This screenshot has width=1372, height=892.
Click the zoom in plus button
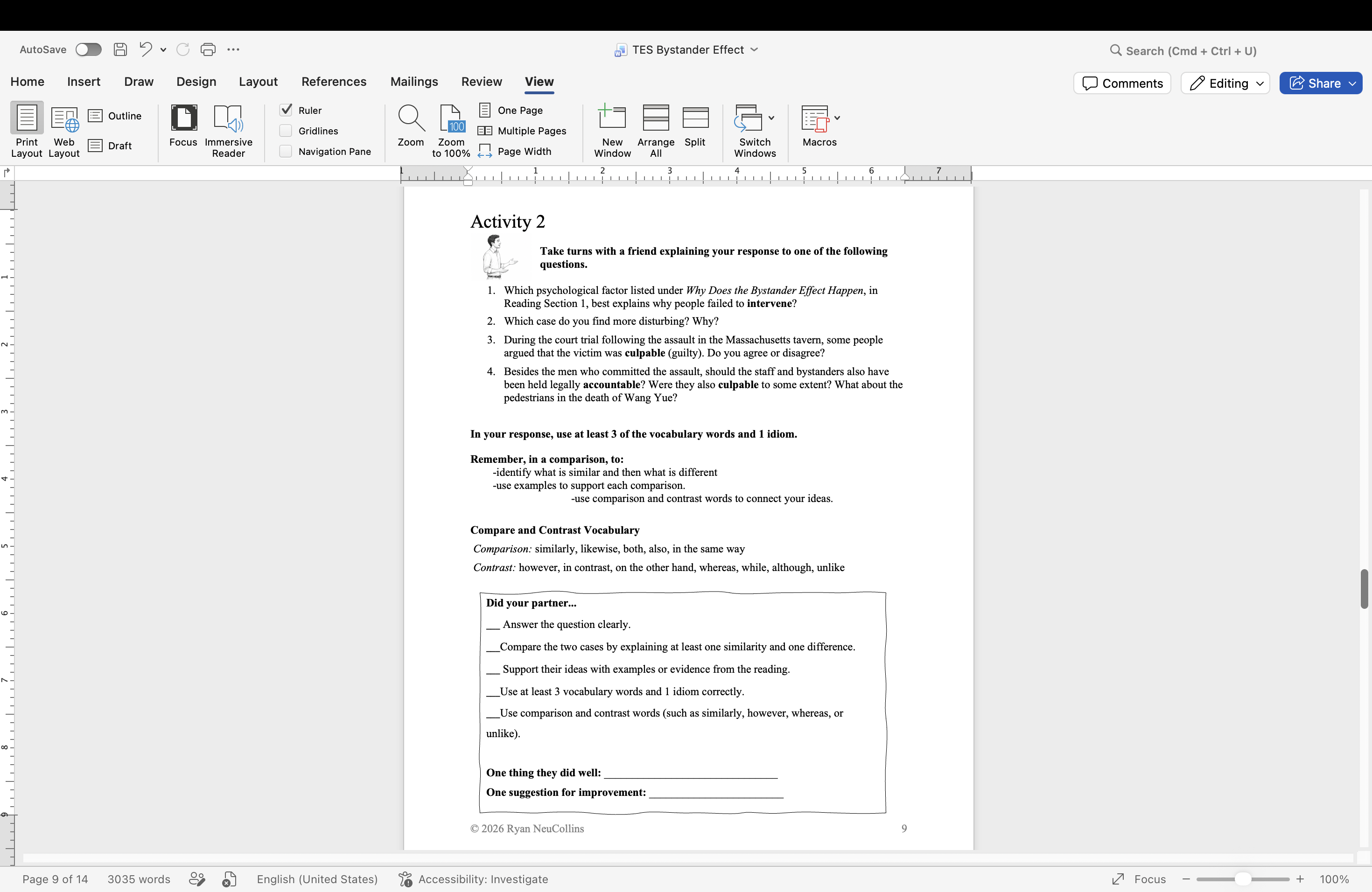(x=1300, y=879)
